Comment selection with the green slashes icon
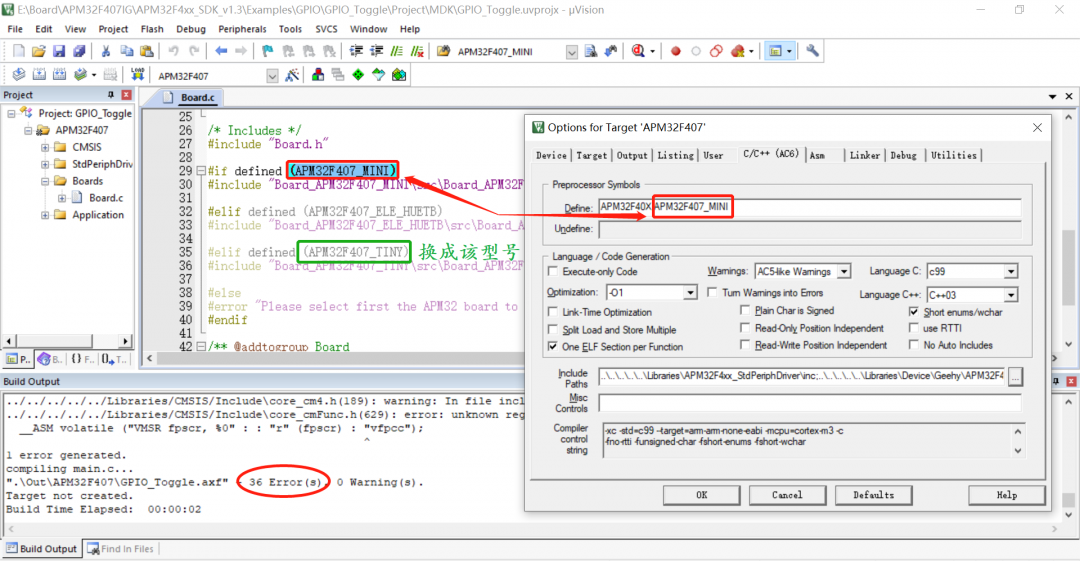1080x561 pixels. tap(397, 51)
